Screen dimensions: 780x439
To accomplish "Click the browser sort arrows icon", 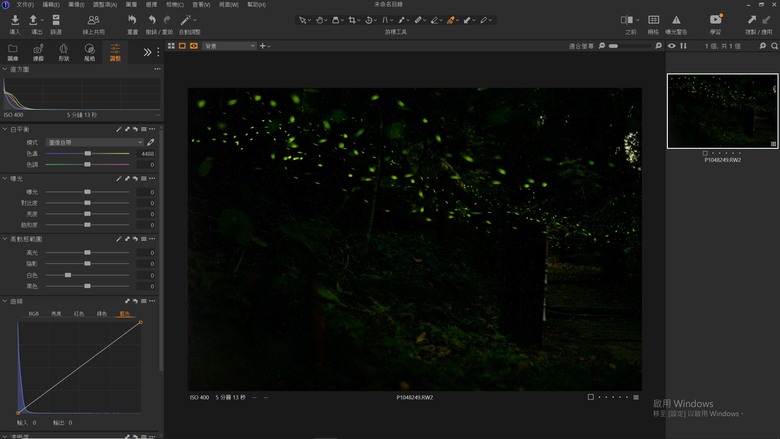I will pyautogui.click(x=683, y=46).
